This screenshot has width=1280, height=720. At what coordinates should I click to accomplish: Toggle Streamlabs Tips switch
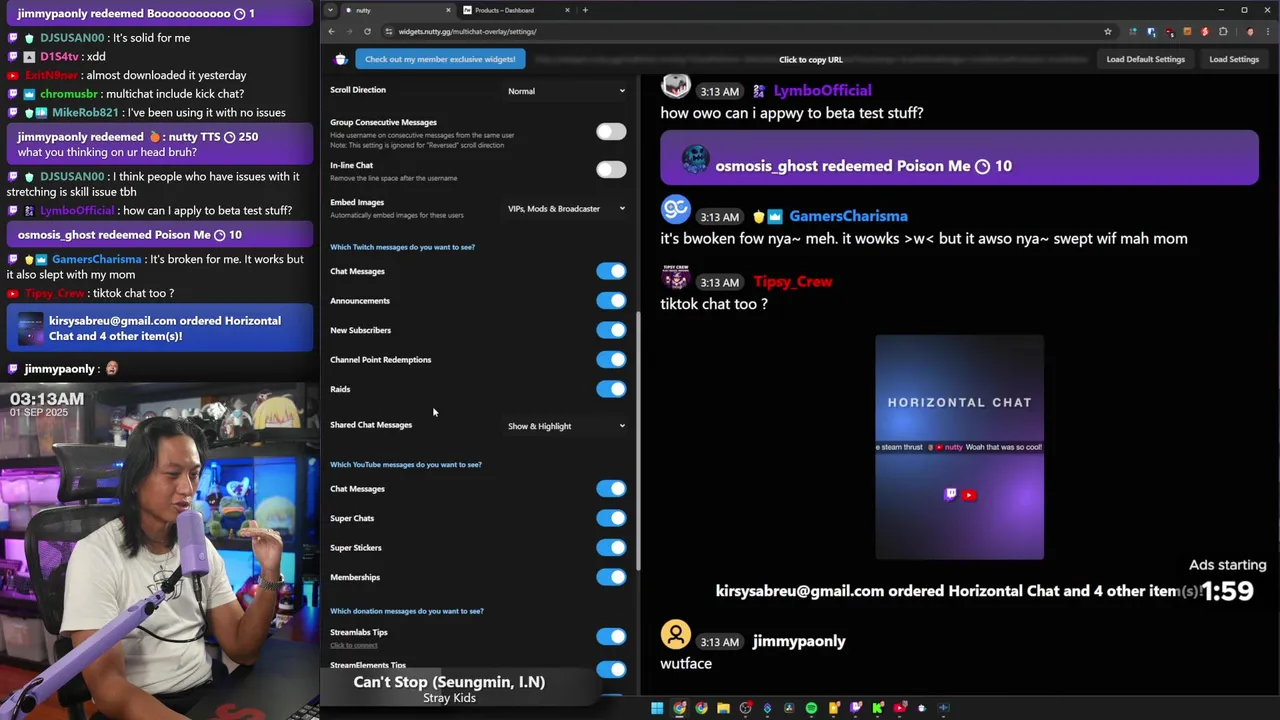[x=611, y=636]
